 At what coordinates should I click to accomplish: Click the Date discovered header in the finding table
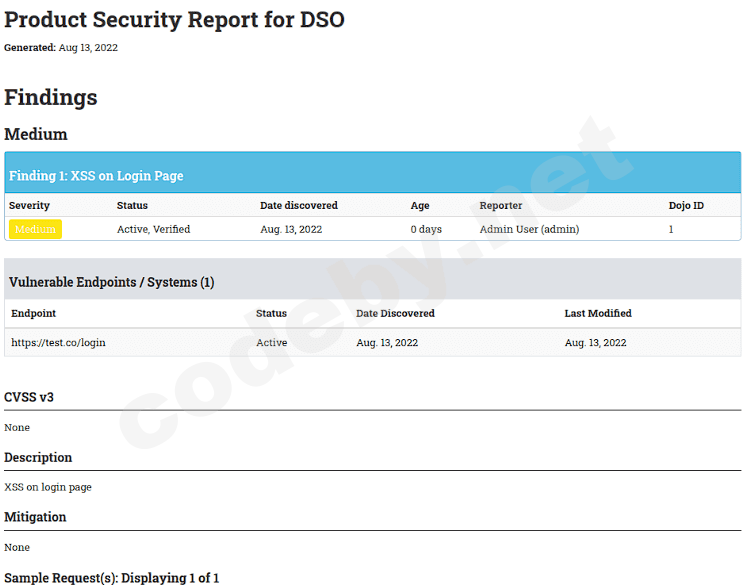[299, 205]
